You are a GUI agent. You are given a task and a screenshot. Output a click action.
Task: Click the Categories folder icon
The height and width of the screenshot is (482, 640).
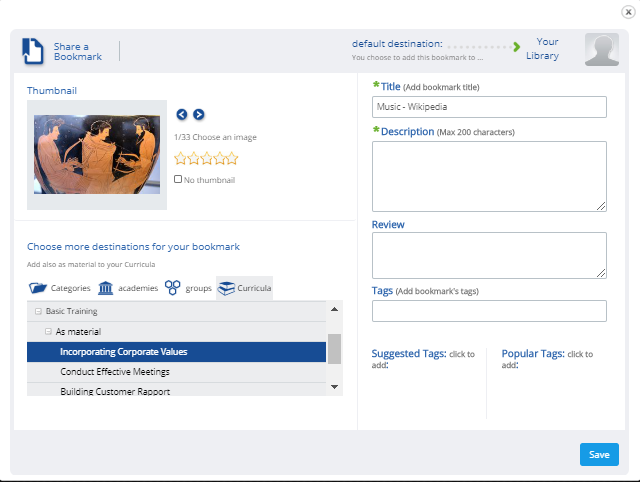pyautogui.click(x=38, y=288)
